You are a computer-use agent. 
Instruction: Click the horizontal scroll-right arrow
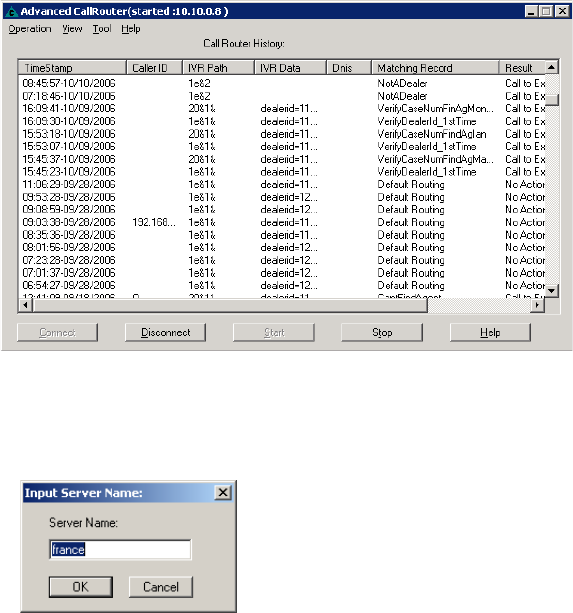[x=538, y=305]
